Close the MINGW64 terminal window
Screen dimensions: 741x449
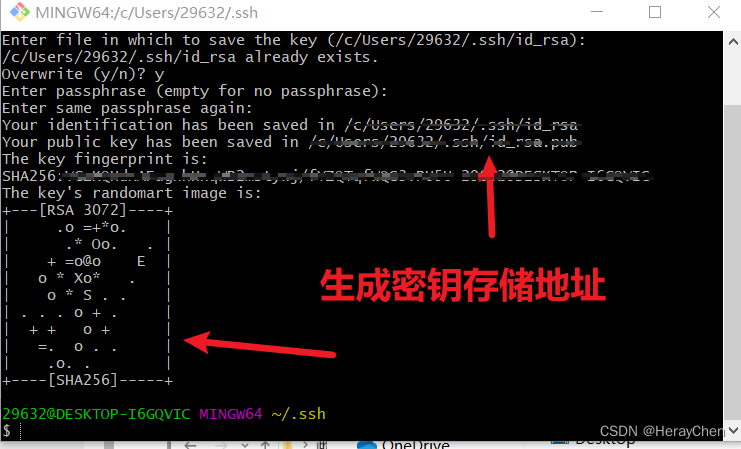click(714, 12)
